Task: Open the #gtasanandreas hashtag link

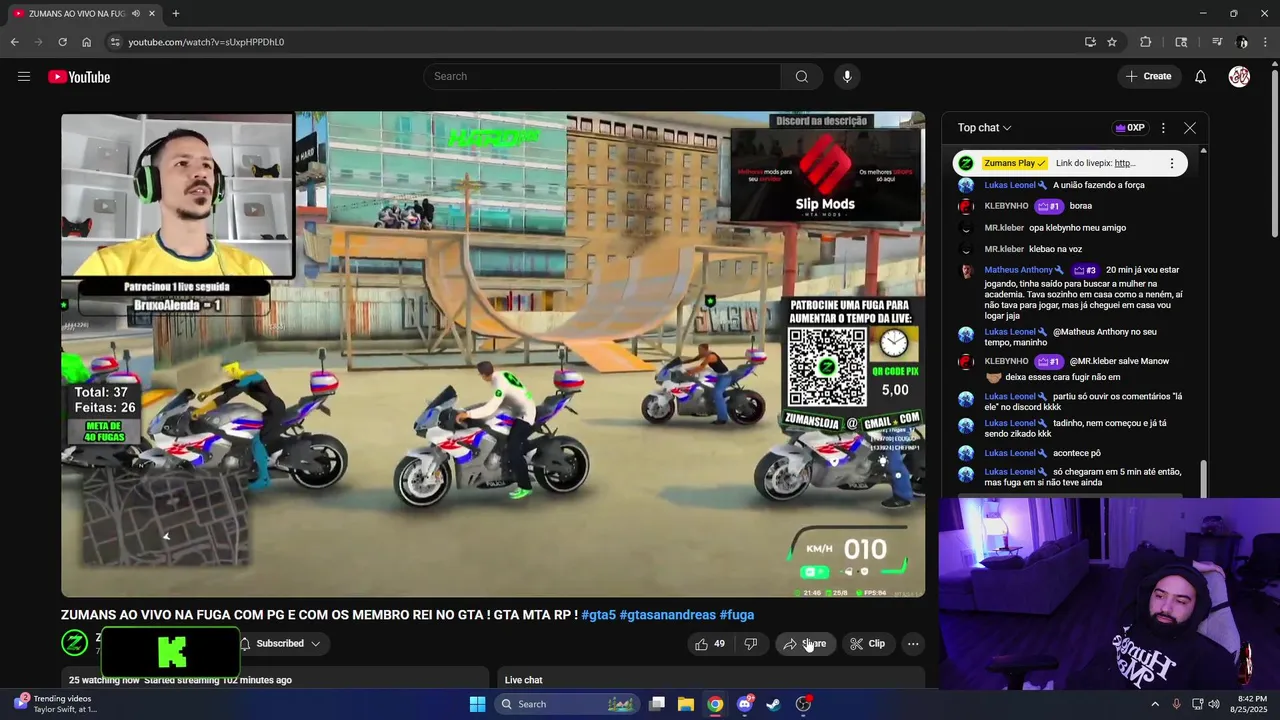Action: coord(667,615)
